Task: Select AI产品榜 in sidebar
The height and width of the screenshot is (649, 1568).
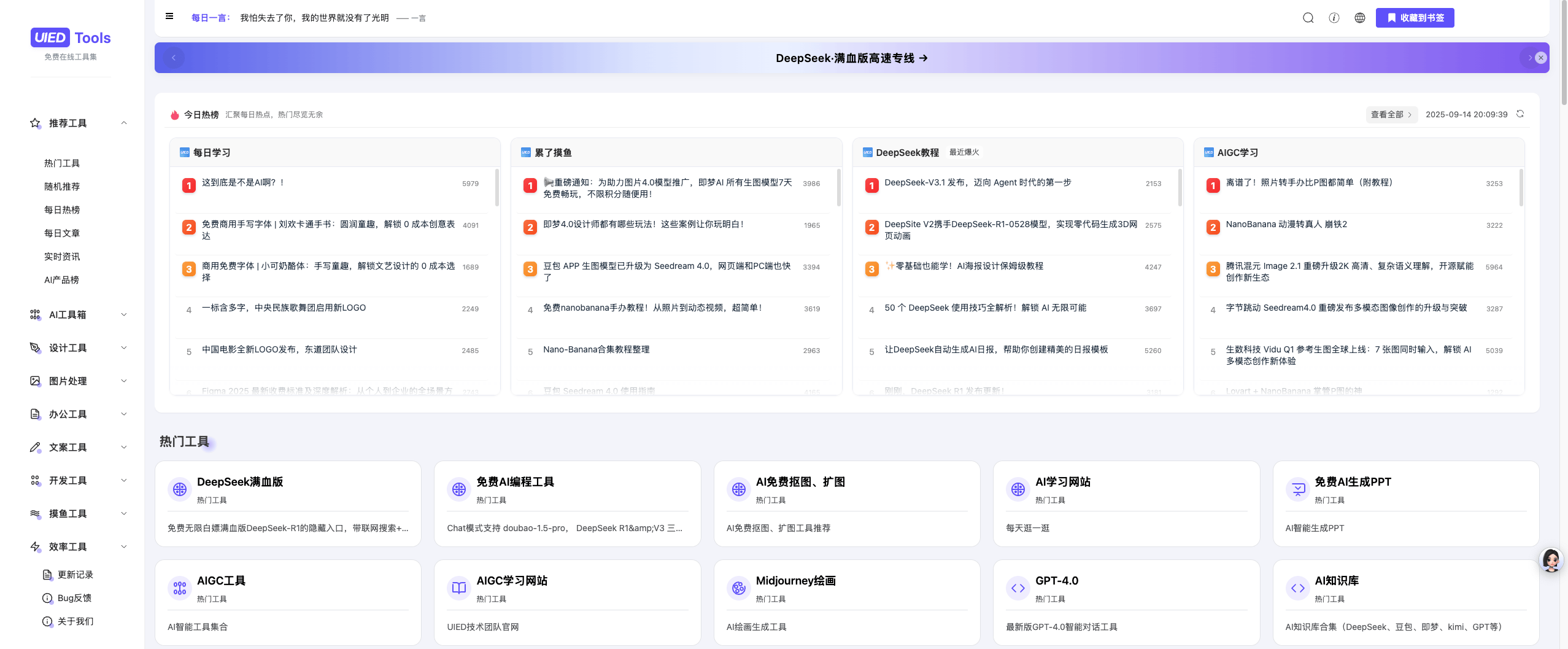Action: coord(61,279)
